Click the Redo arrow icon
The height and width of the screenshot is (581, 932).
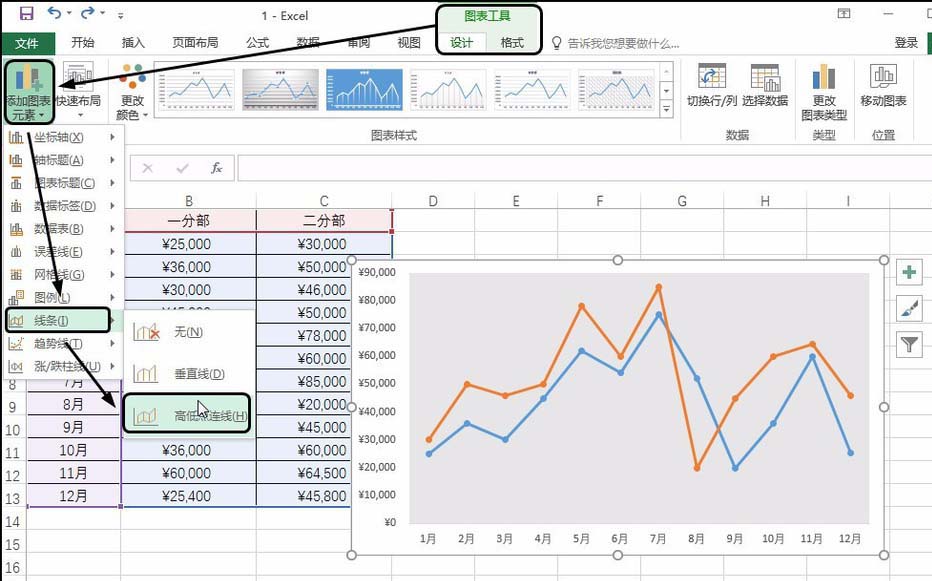[87, 13]
